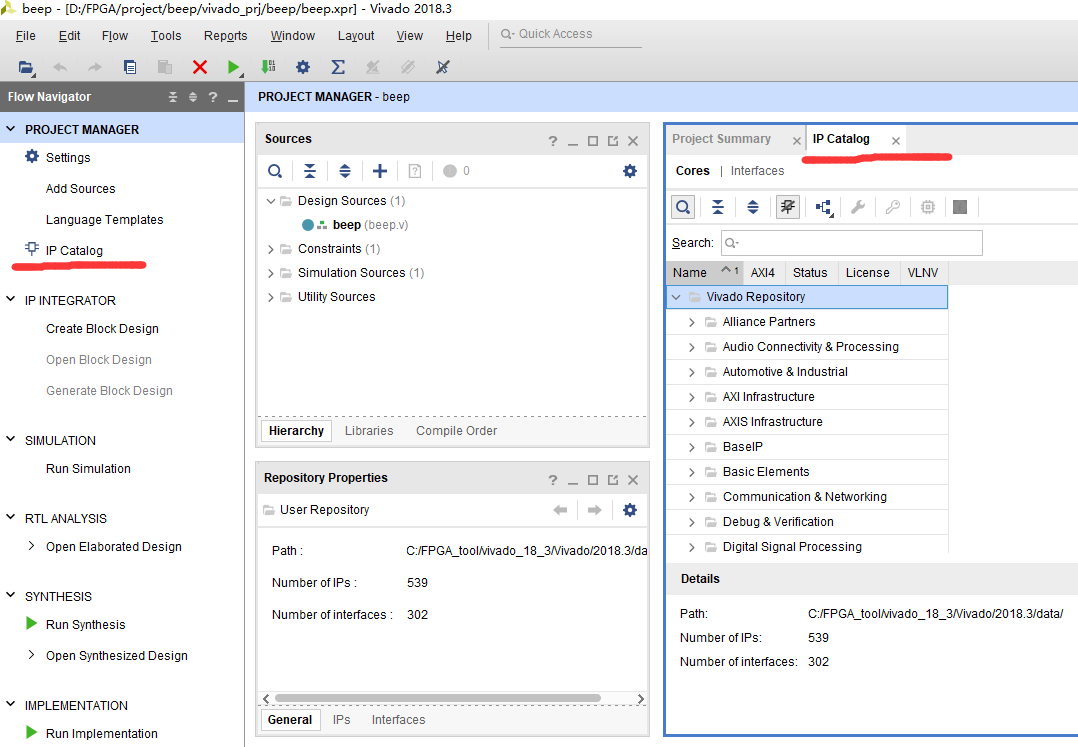Switch to Compile Order tab

456,431
